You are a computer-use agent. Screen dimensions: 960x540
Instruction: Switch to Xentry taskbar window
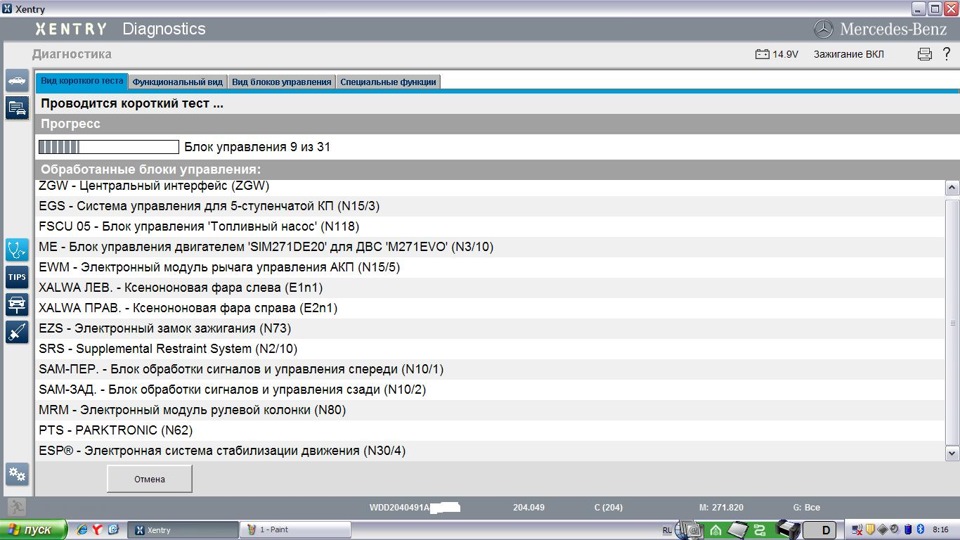(182, 530)
